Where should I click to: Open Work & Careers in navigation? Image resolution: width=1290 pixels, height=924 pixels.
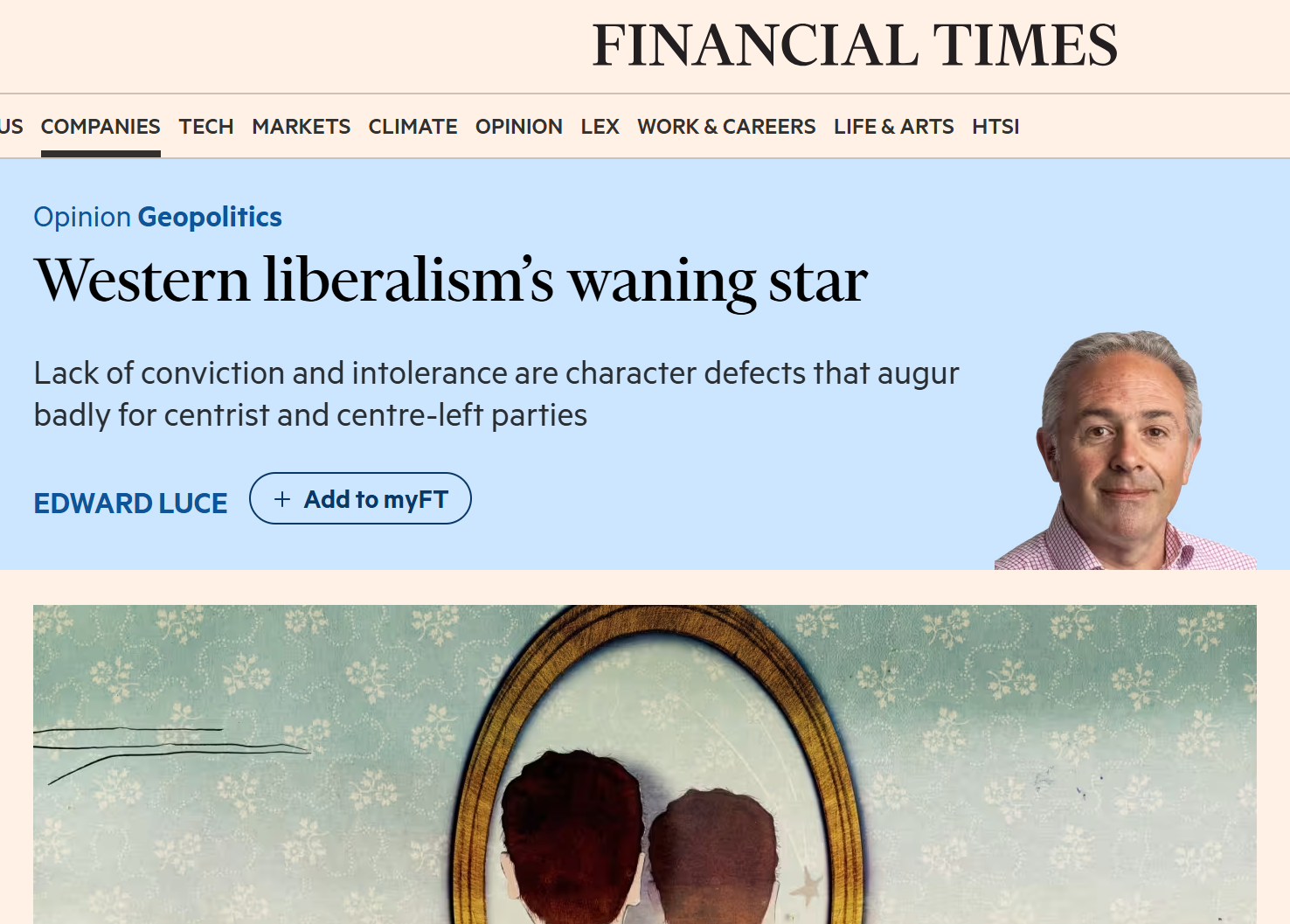(x=726, y=127)
